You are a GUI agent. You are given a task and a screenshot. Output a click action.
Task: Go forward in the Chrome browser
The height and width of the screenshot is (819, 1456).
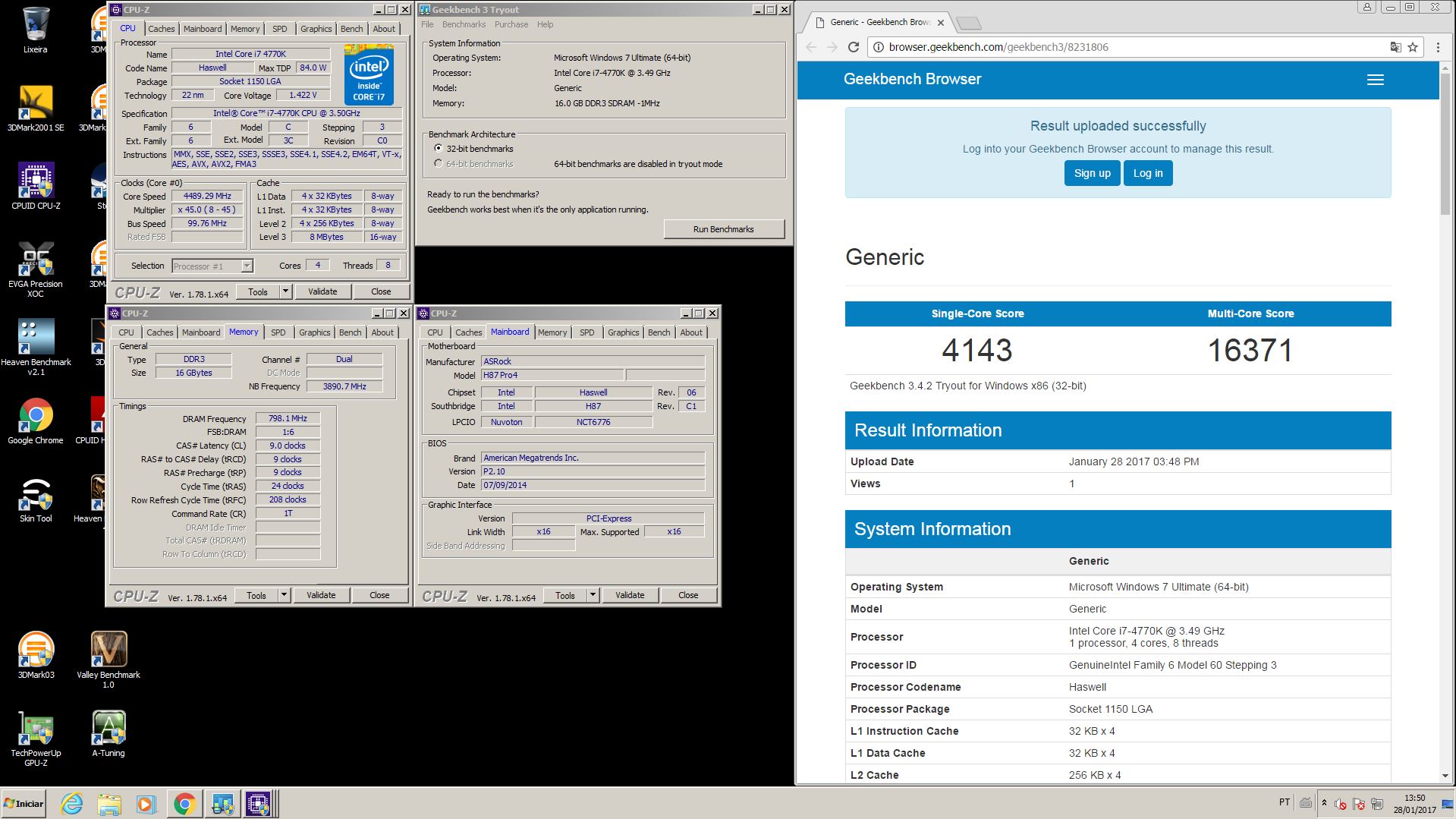pos(832,47)
